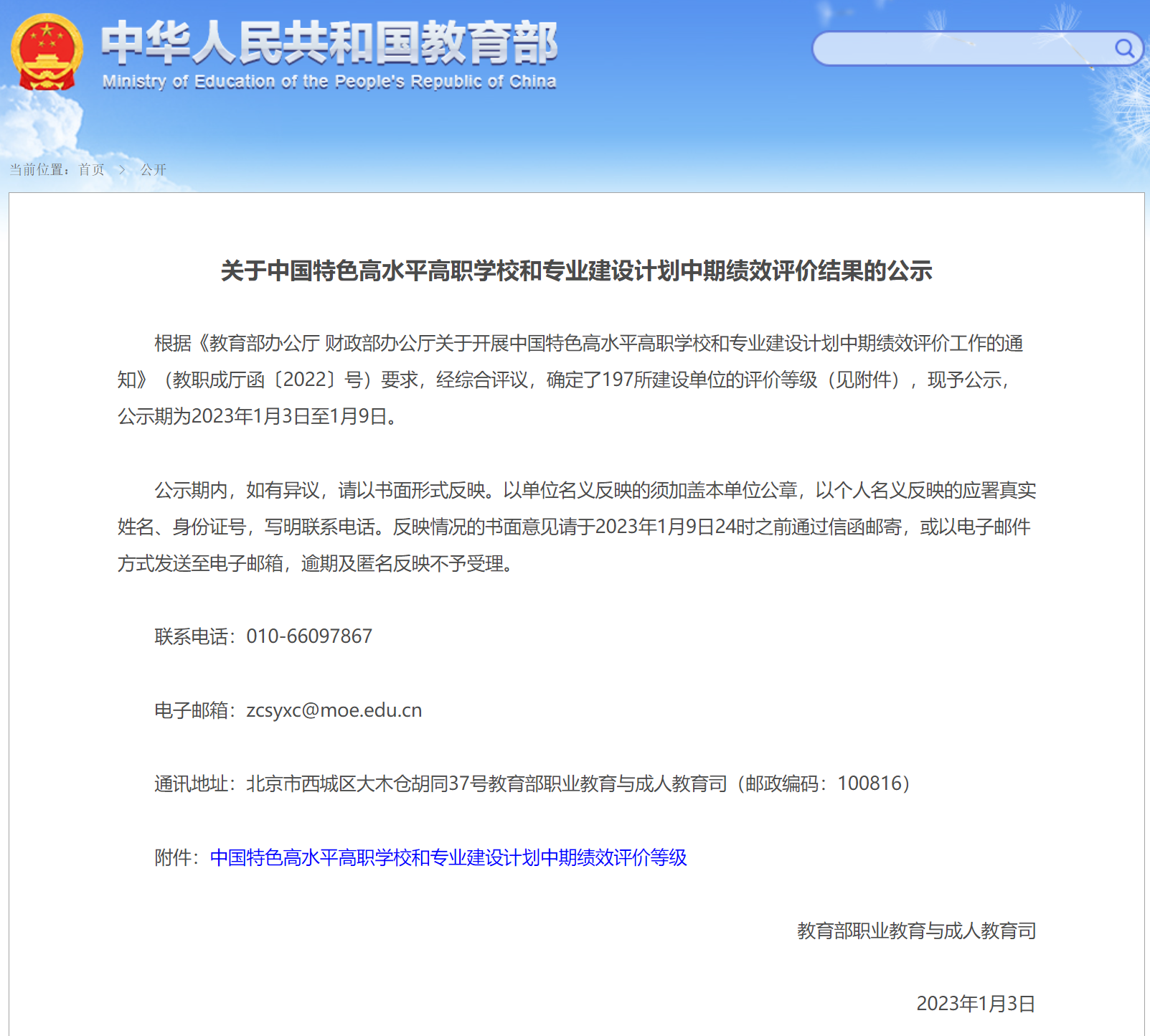The width and height of the screenshot is (1150, 1036).
Task: Click the search magnifier icon
Action: (1123, 48)
